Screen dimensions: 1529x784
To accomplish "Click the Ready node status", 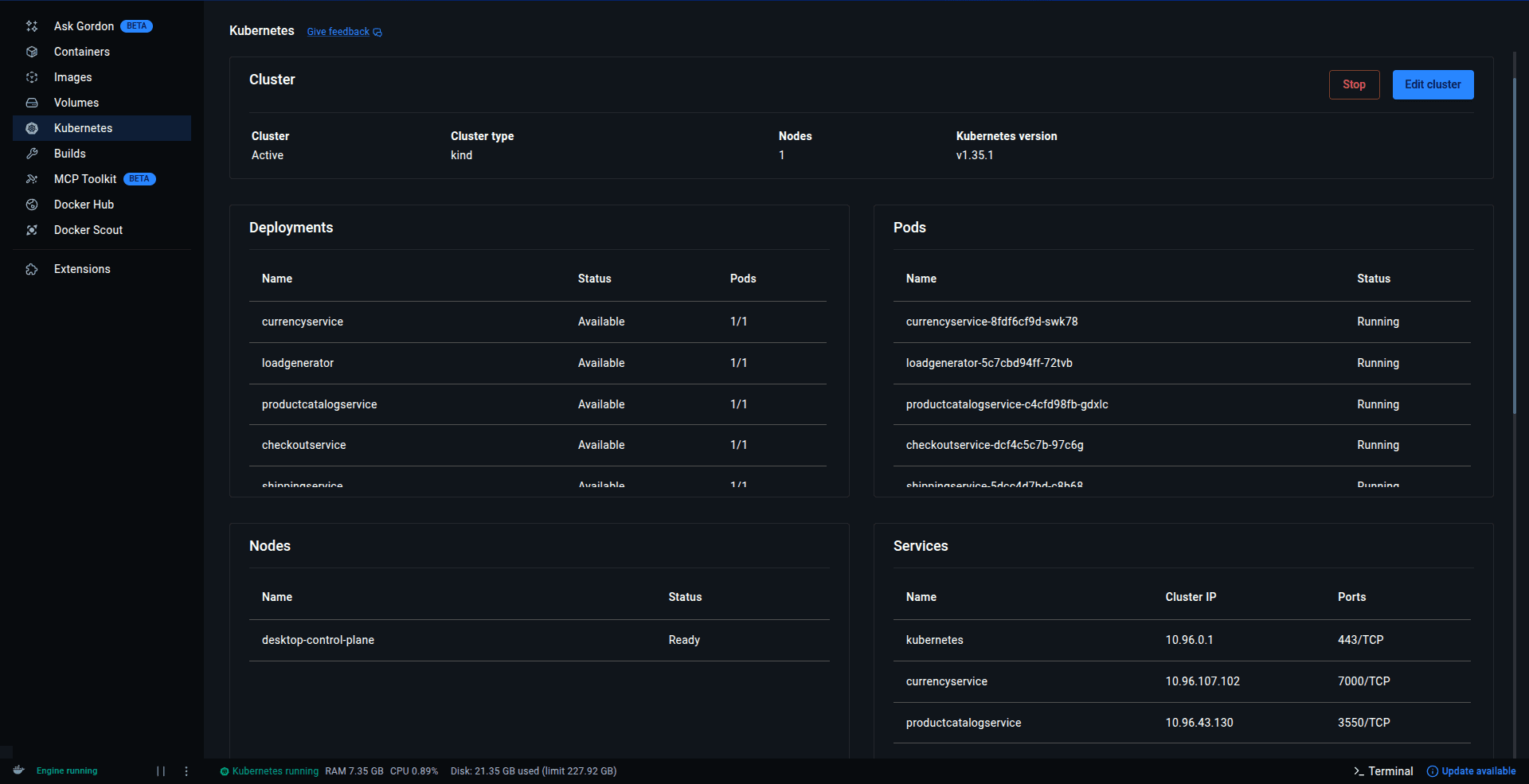I will click(684, 640).
